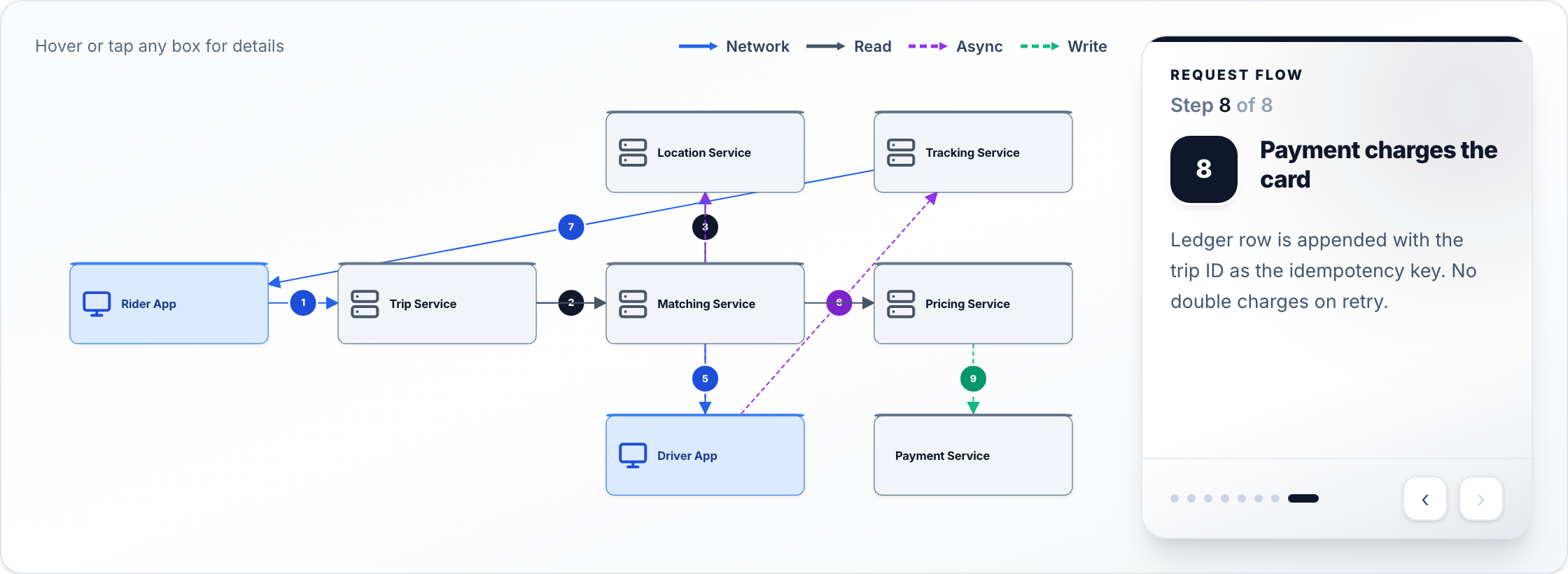Select dark step badge 3 below Location Service
This screenshot has height=574, width=1568.
pyautogui.click(x=705, y=227)
